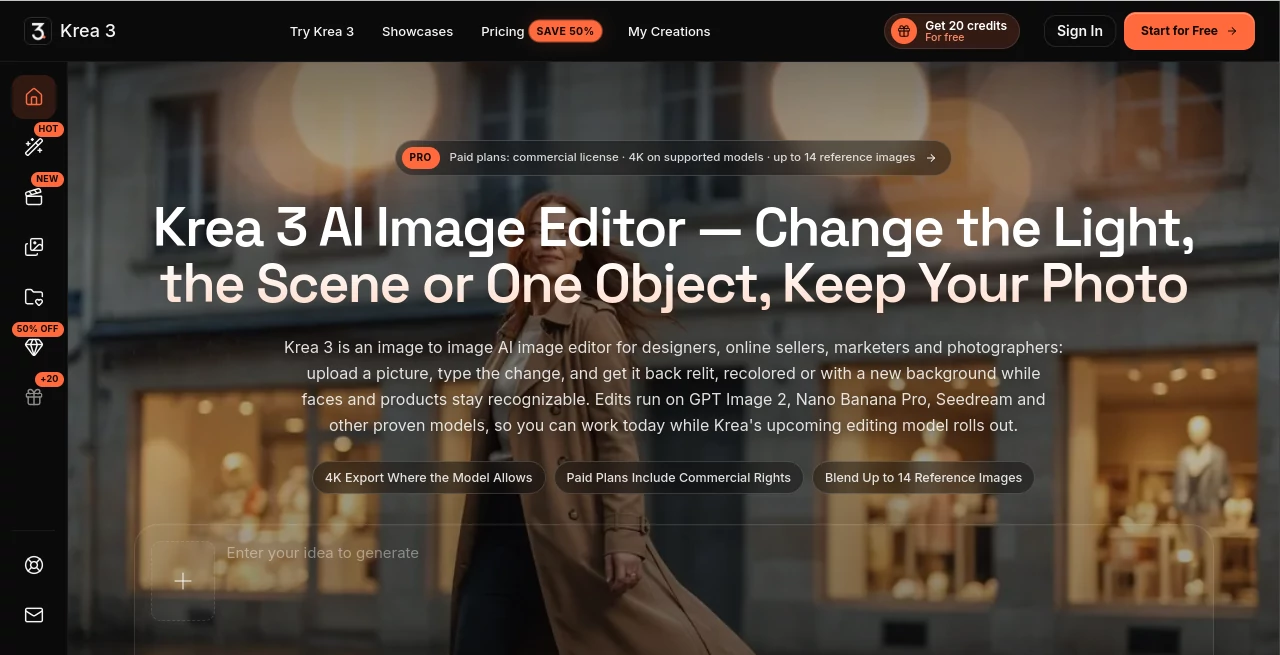
Task: Click the Krea 3 AI Image Editor headline
Action: 674,257
